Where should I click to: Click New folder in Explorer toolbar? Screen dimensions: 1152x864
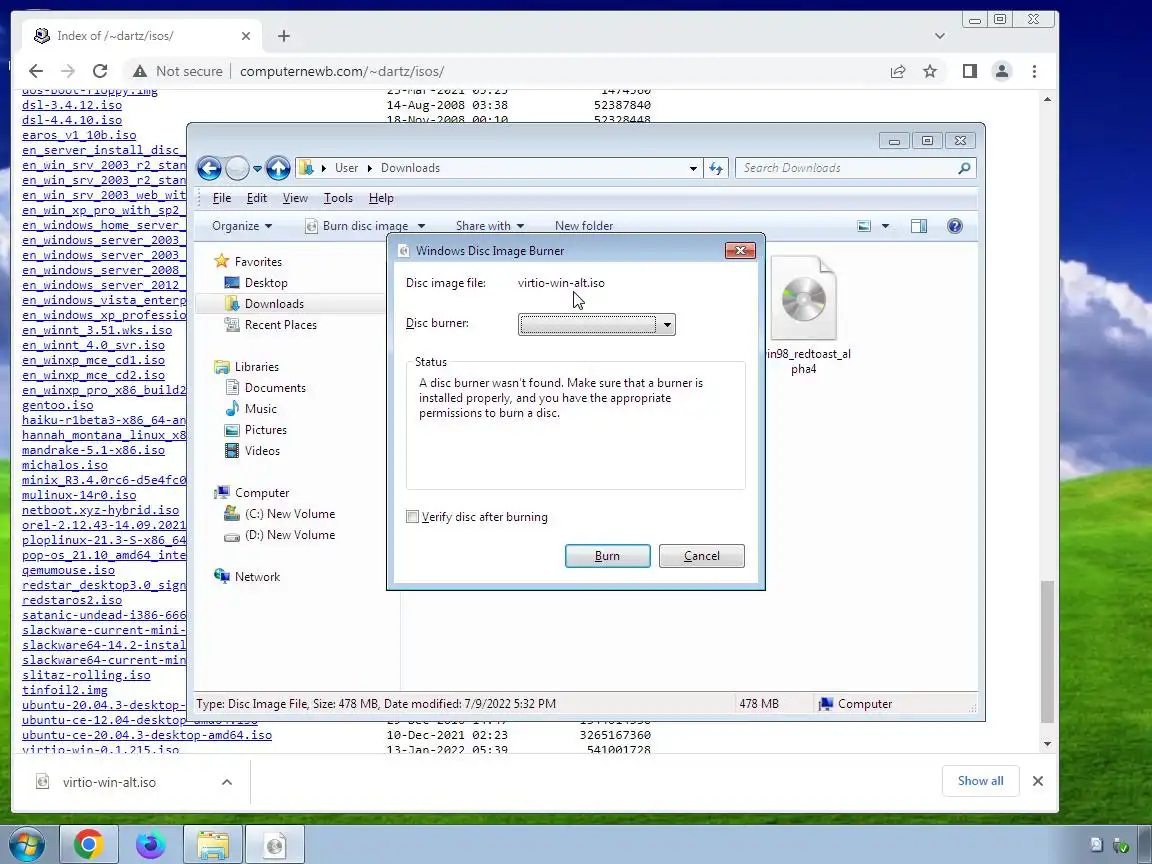[583, 226]
